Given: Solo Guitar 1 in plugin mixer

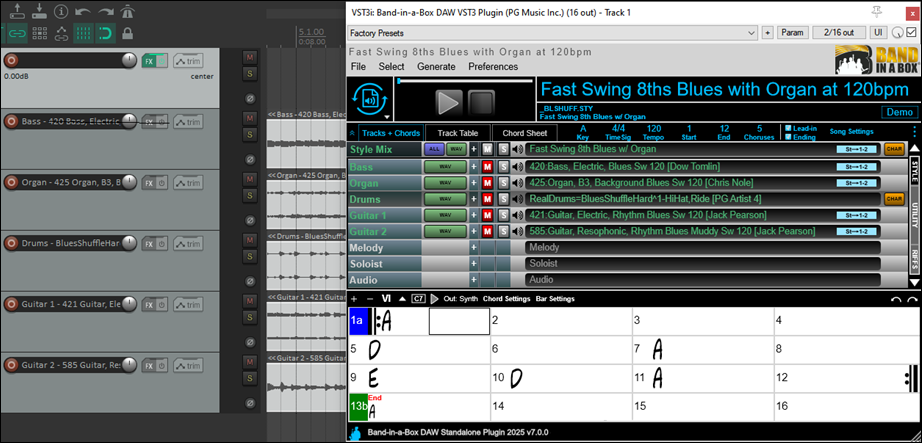Looking at the screenshot, I should point(503,215).
